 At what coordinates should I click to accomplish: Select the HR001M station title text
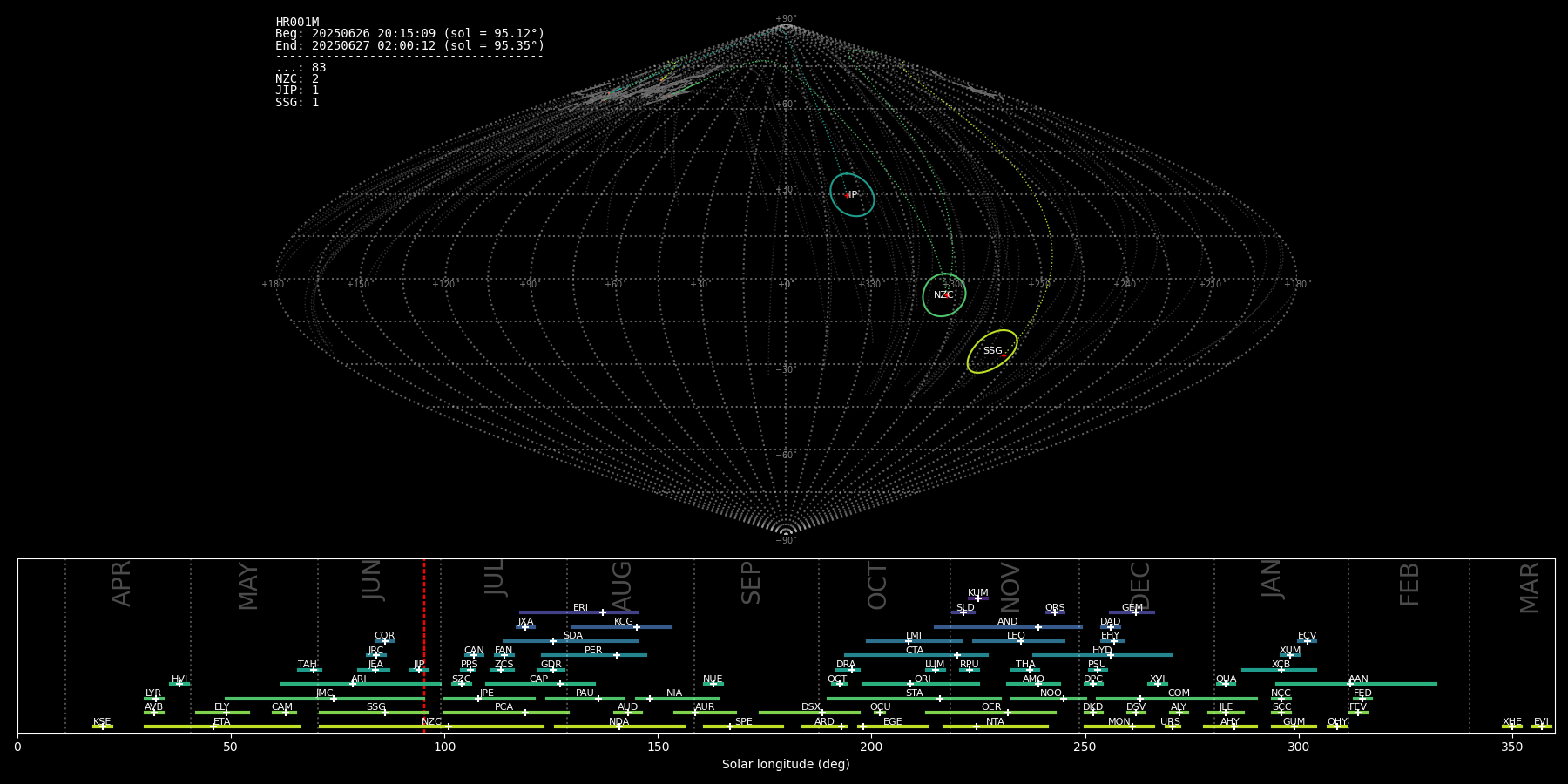coord(297,23)
